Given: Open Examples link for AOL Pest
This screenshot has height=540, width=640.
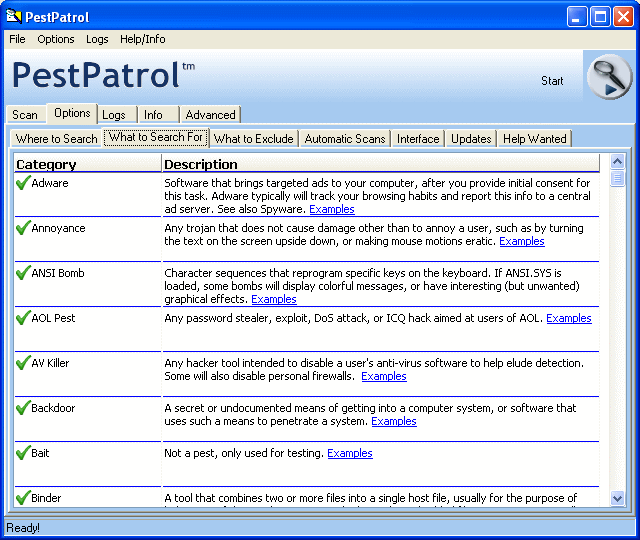Looking at the screenshot, I should click(569, 318).
